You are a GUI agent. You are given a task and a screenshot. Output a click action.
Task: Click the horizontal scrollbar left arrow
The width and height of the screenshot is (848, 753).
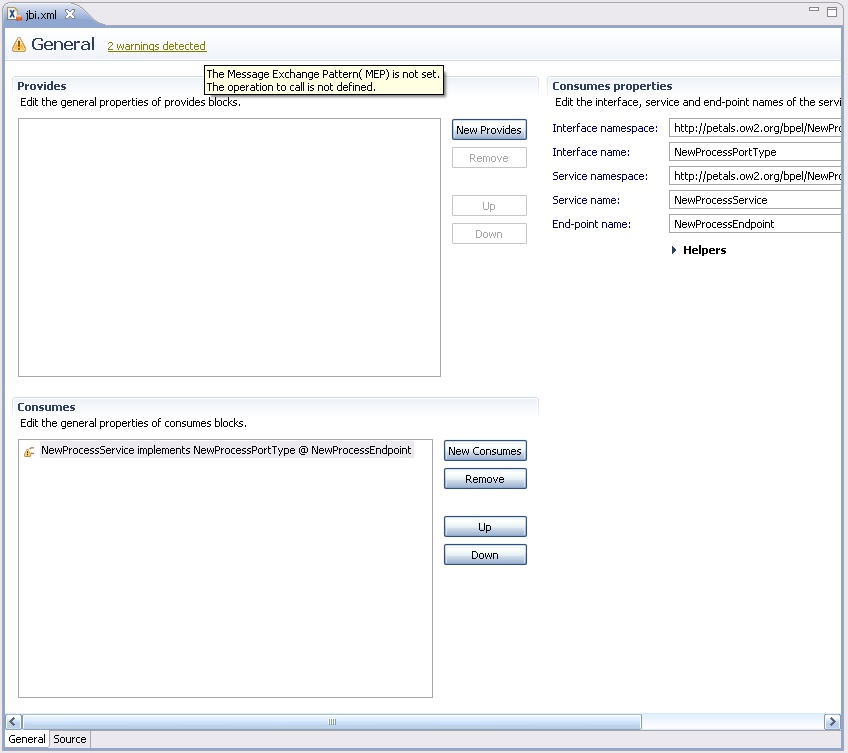[x=14, y=721]
